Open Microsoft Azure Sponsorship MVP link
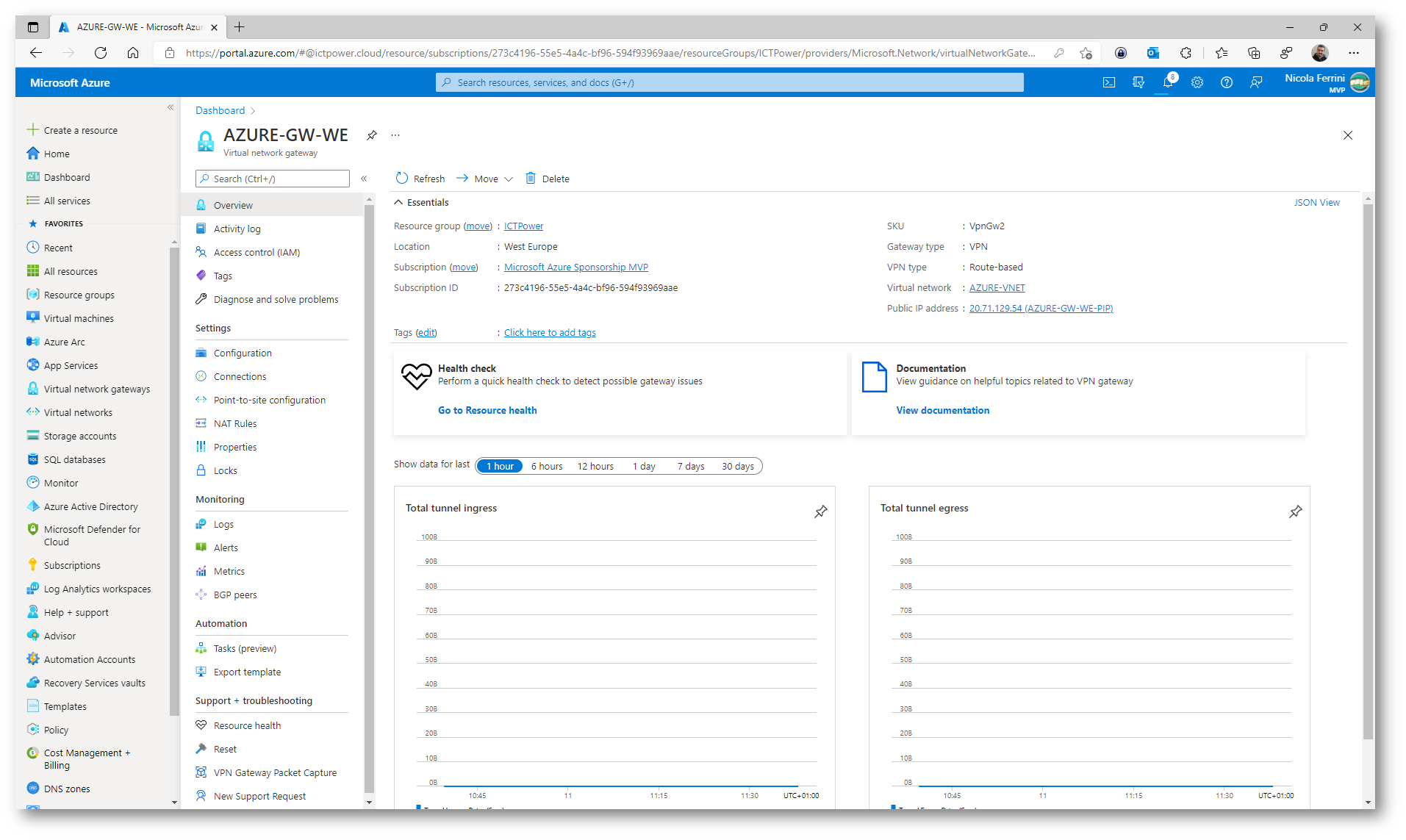Screen dimensions: 1406x840 [x=576, y=267]
